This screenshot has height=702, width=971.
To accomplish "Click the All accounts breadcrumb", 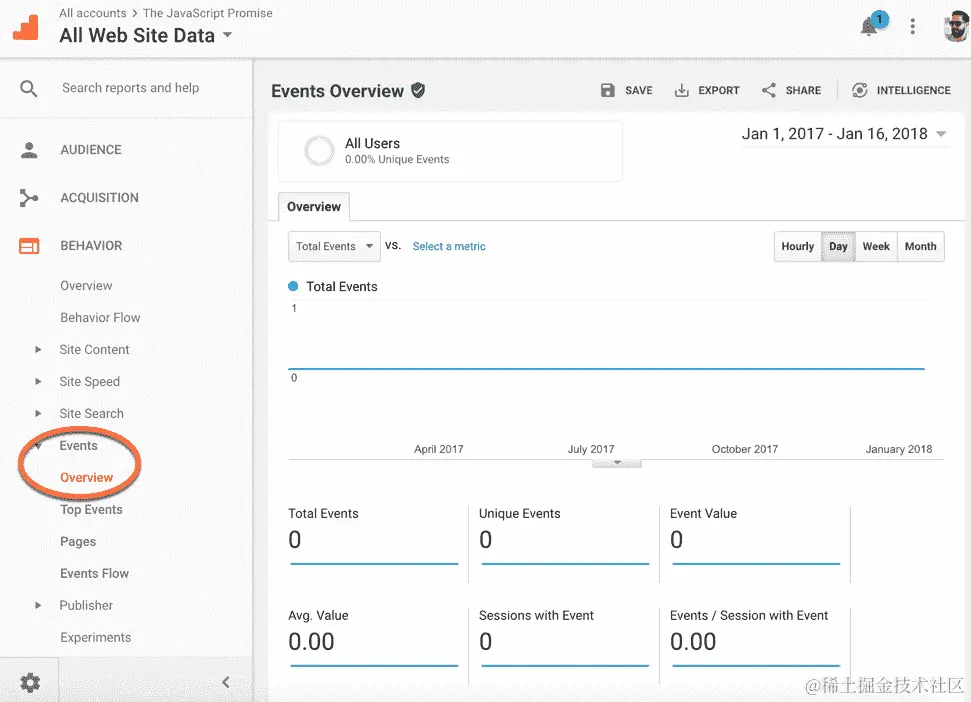I will point(93,13).
